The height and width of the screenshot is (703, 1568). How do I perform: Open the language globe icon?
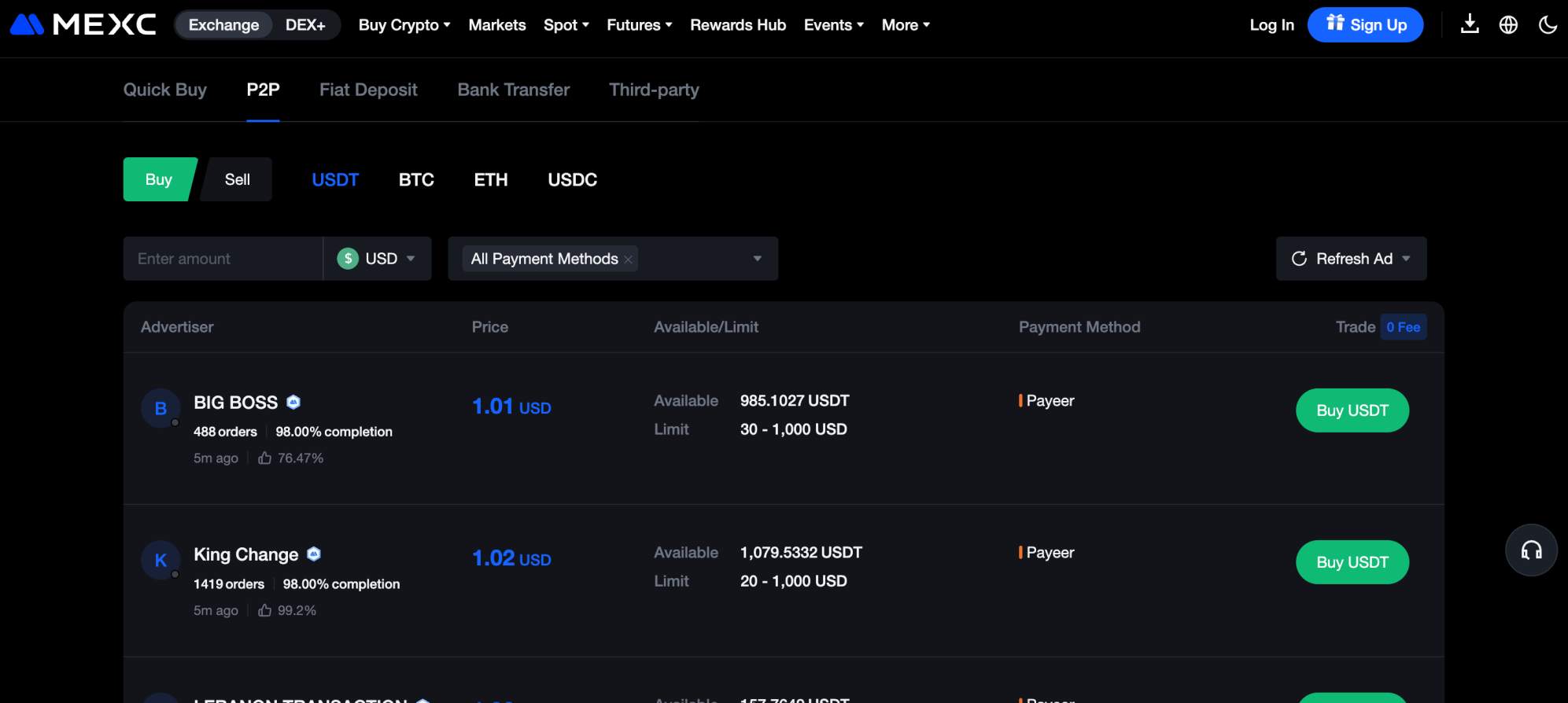tap(1508, 24)
